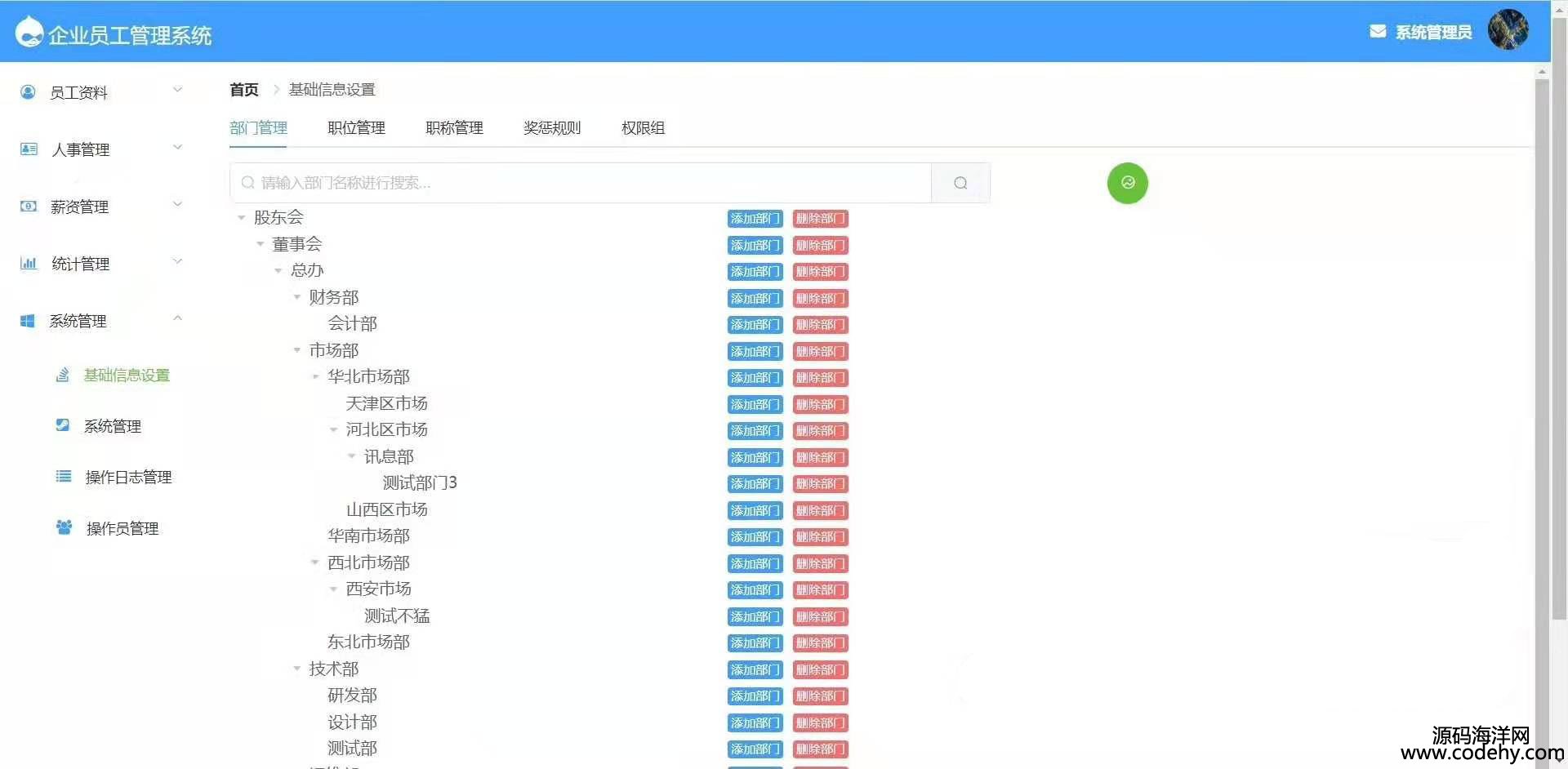1568x769 pixels.
Task: Switch to the 职位管理 tab
Action: pyautogui.click(x=356, y=128)
